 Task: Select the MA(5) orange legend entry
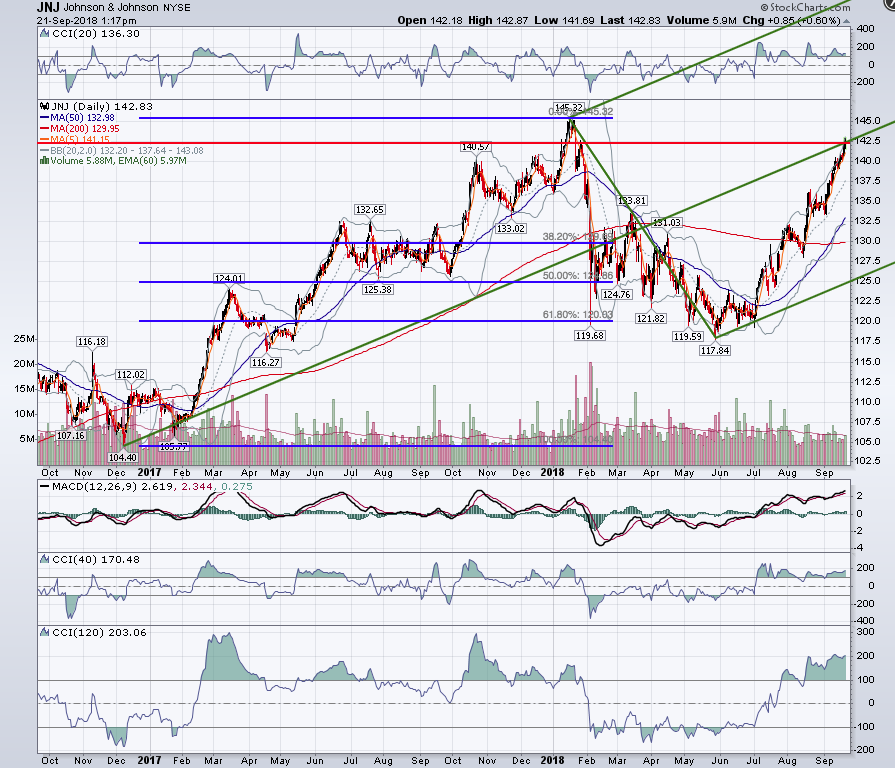pos(75,140)
